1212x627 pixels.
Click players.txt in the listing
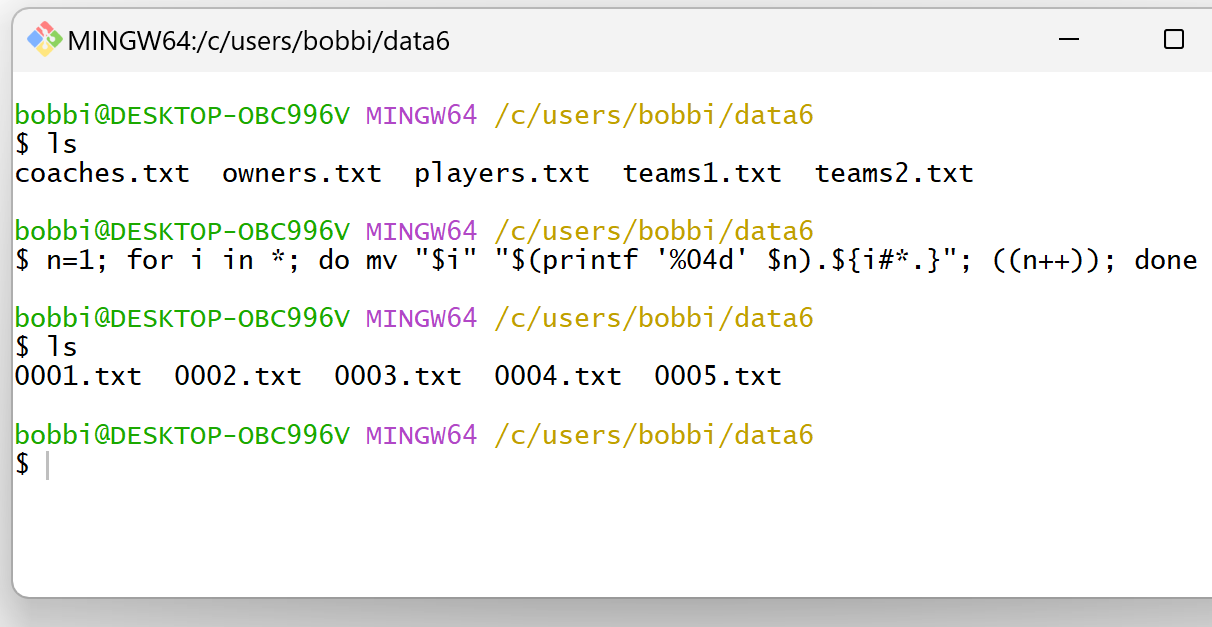click(x=502, y=175)
